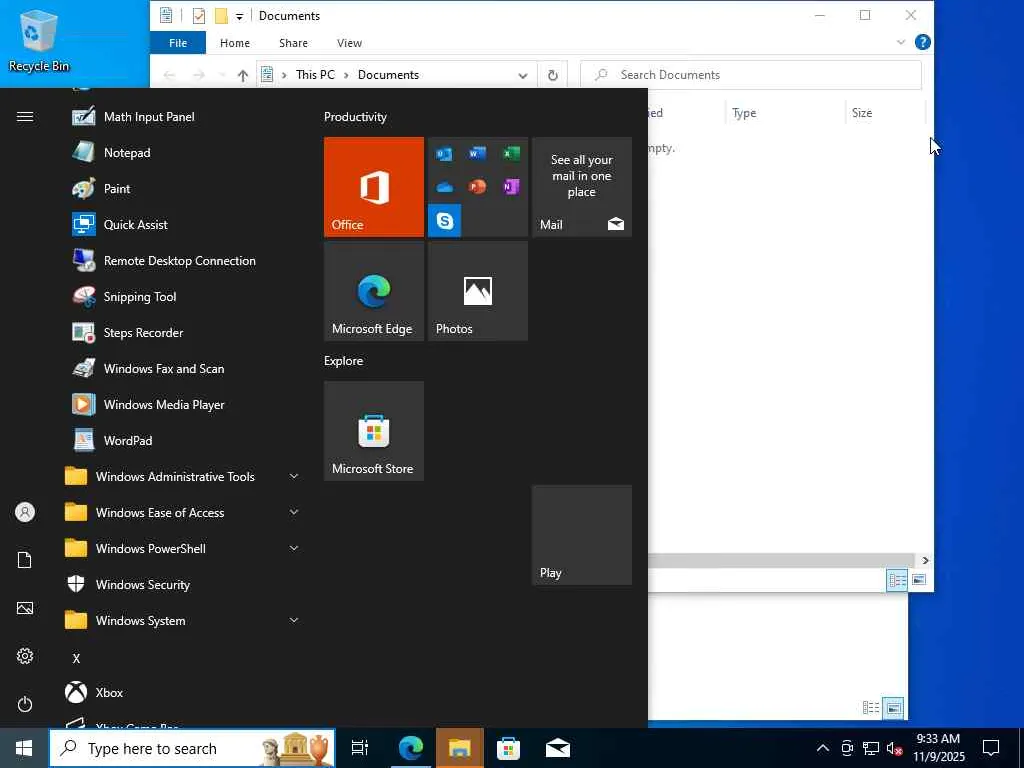Show hidden system tray icons

[x=823, y=748]
